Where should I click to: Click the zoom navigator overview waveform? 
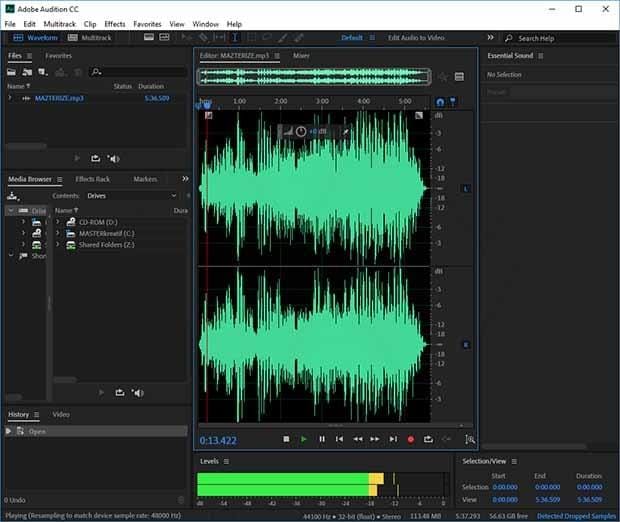tap(314, 76)
